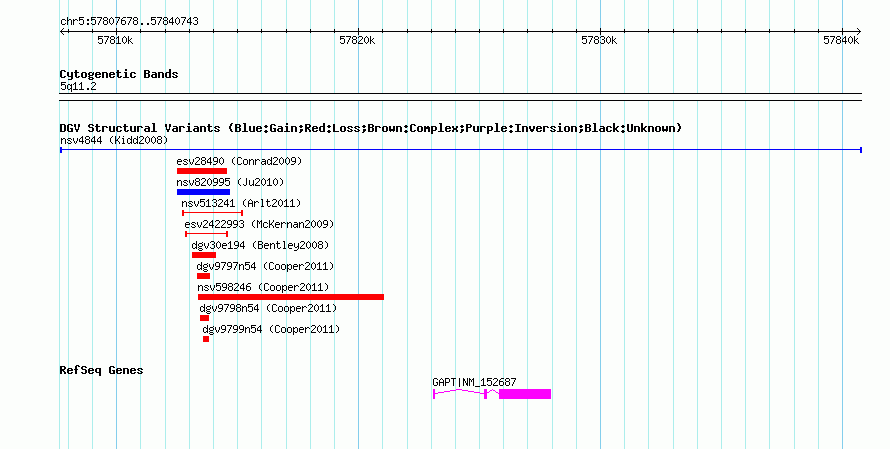Click the RefSeq Genes track title

(101, 370)
